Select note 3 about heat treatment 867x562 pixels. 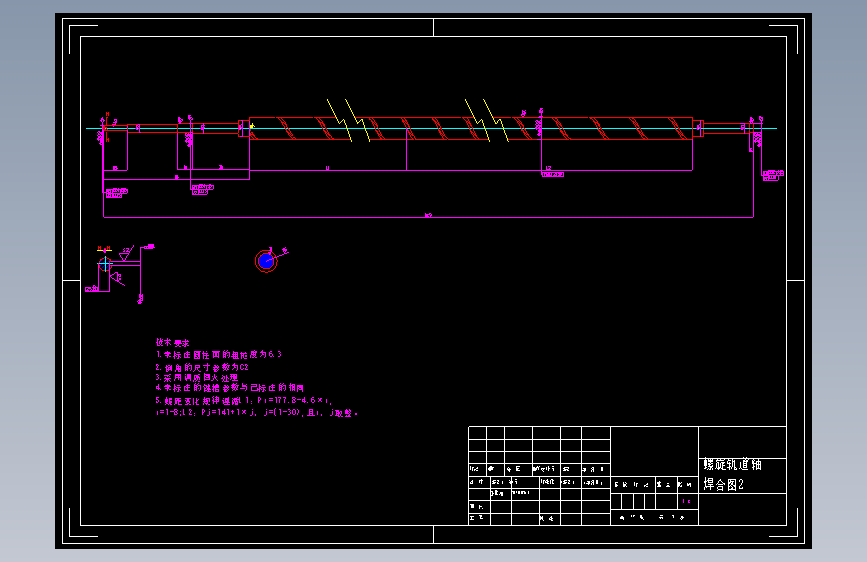197,378
